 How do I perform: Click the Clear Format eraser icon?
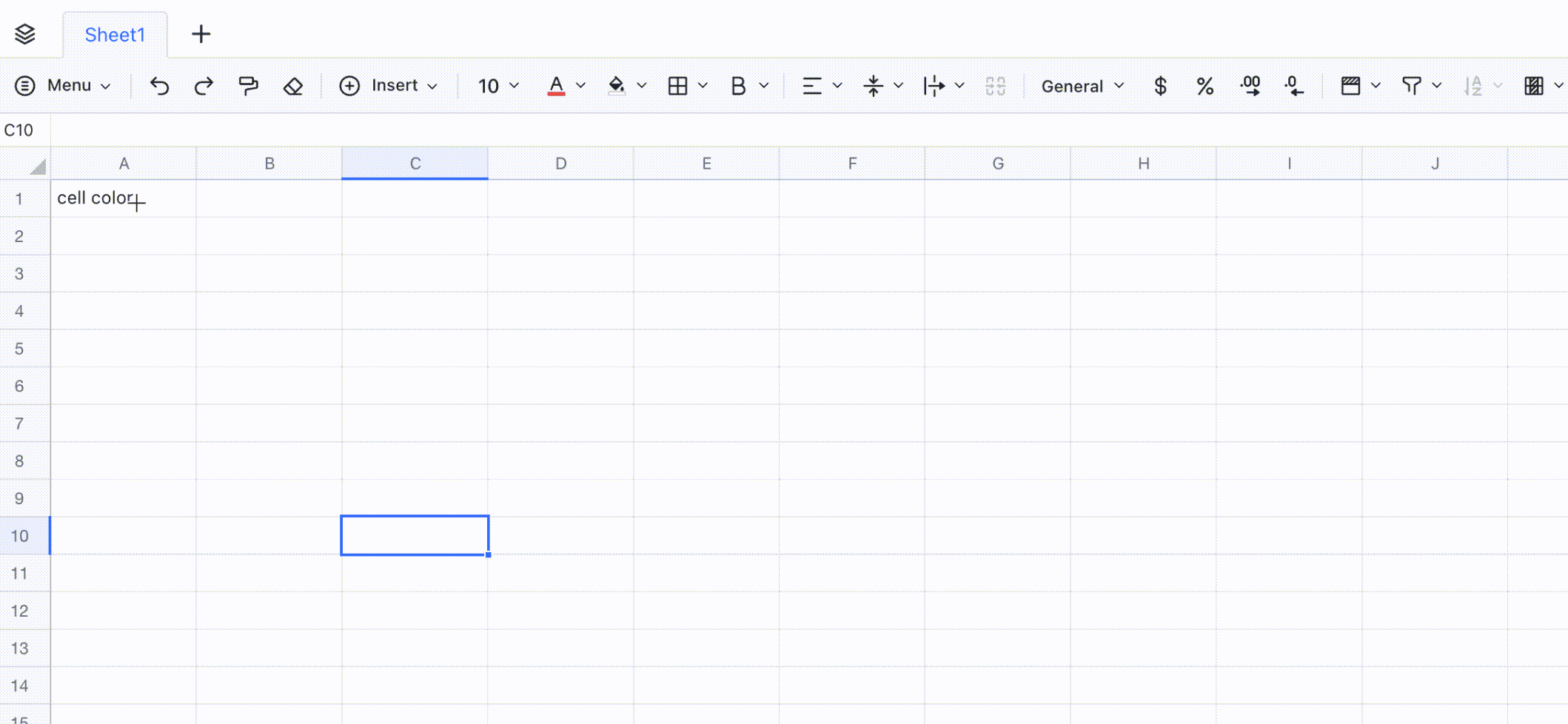pyautogui.click(x=292, y=86)
